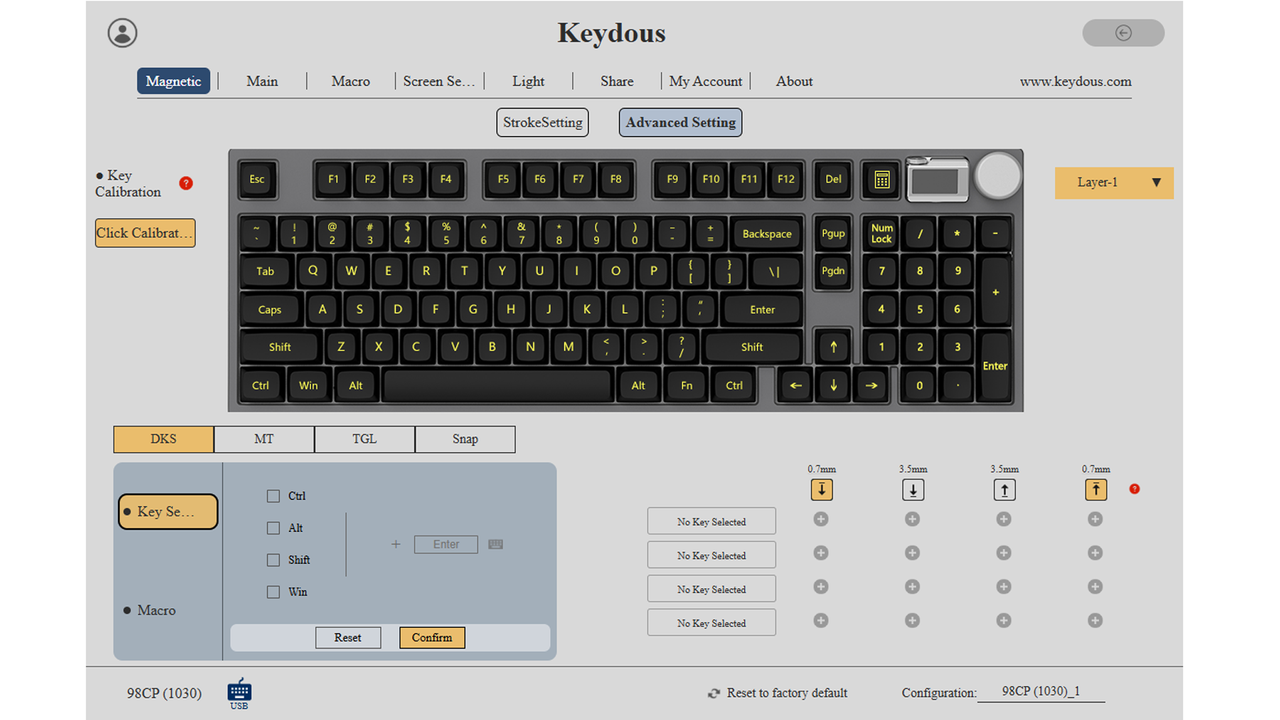
Task: Open the Configuration 98CP (1030)_1 selector
Action: [x=1041, y=692]
